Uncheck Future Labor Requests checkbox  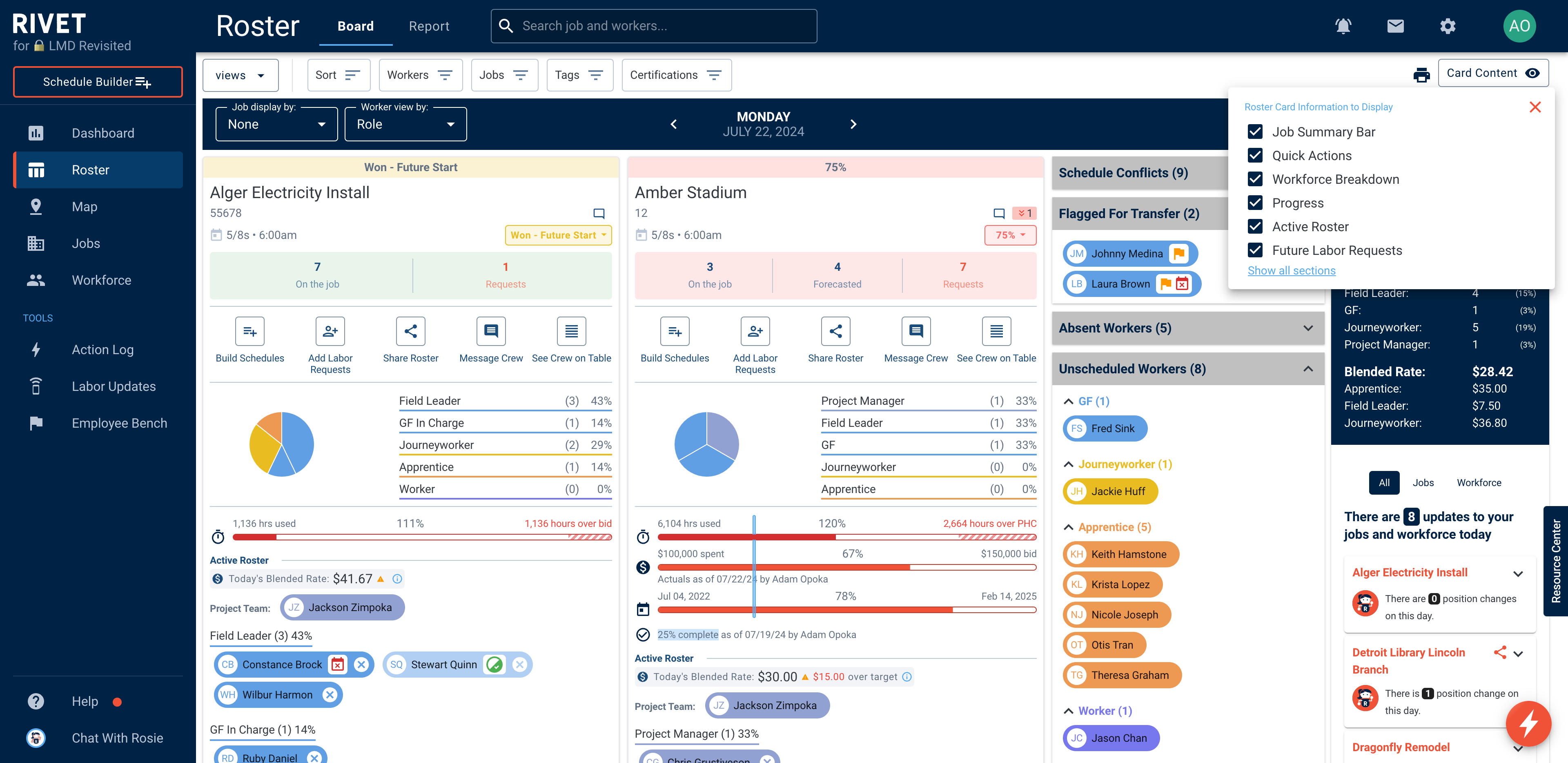[x=1254, y=250]
